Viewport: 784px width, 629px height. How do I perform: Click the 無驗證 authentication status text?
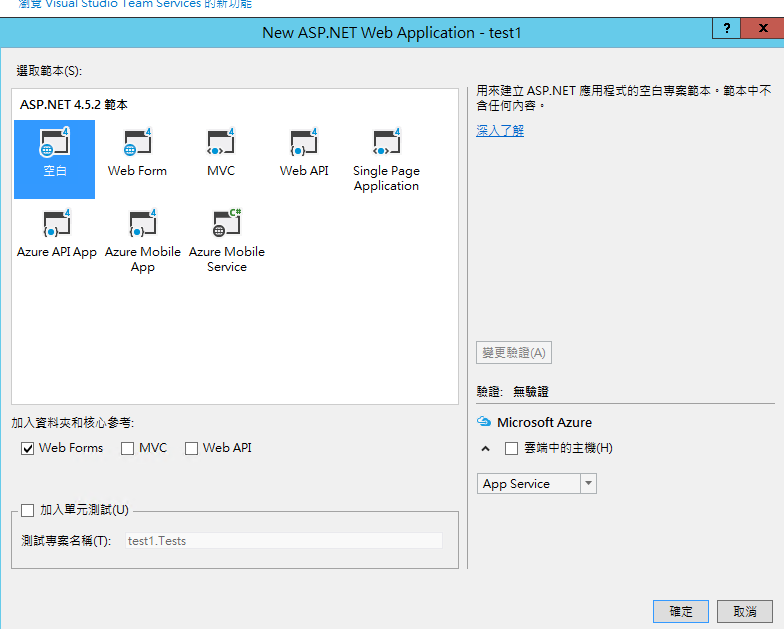pyautogui.click(x=531, y=392)
